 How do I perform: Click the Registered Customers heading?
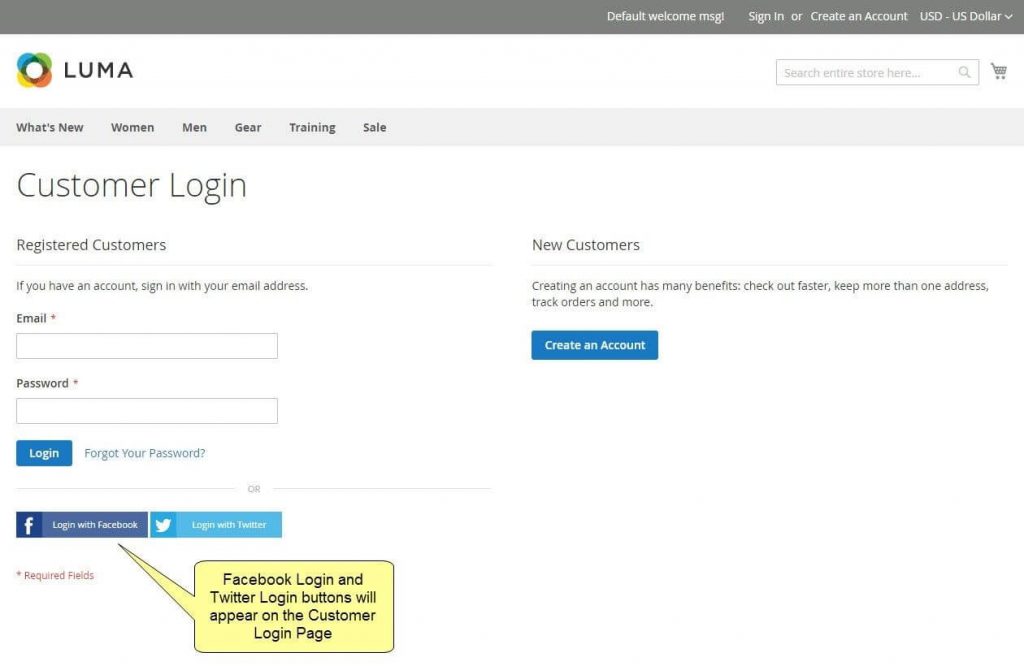(91, 245)
